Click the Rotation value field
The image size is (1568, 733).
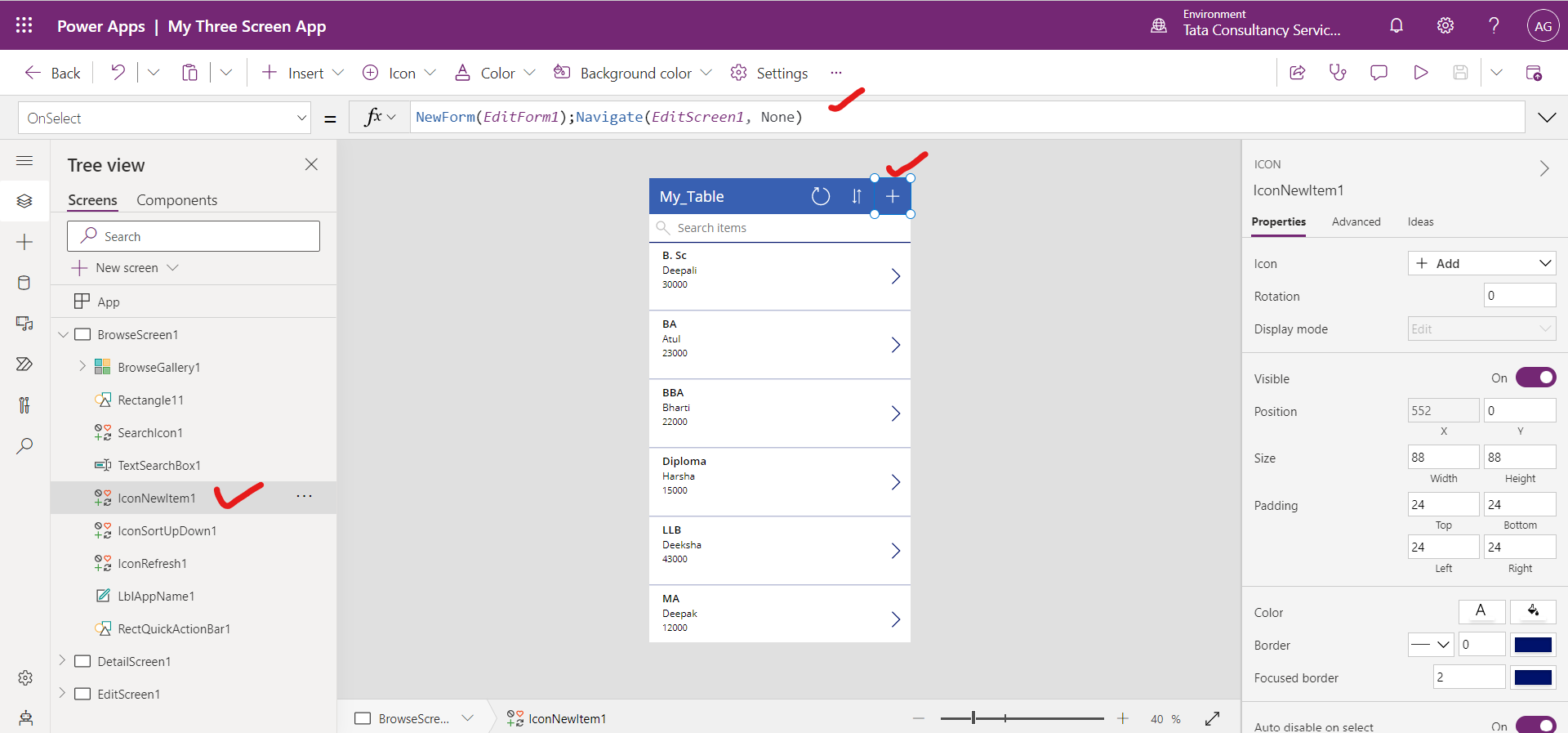coord(1519,296)
